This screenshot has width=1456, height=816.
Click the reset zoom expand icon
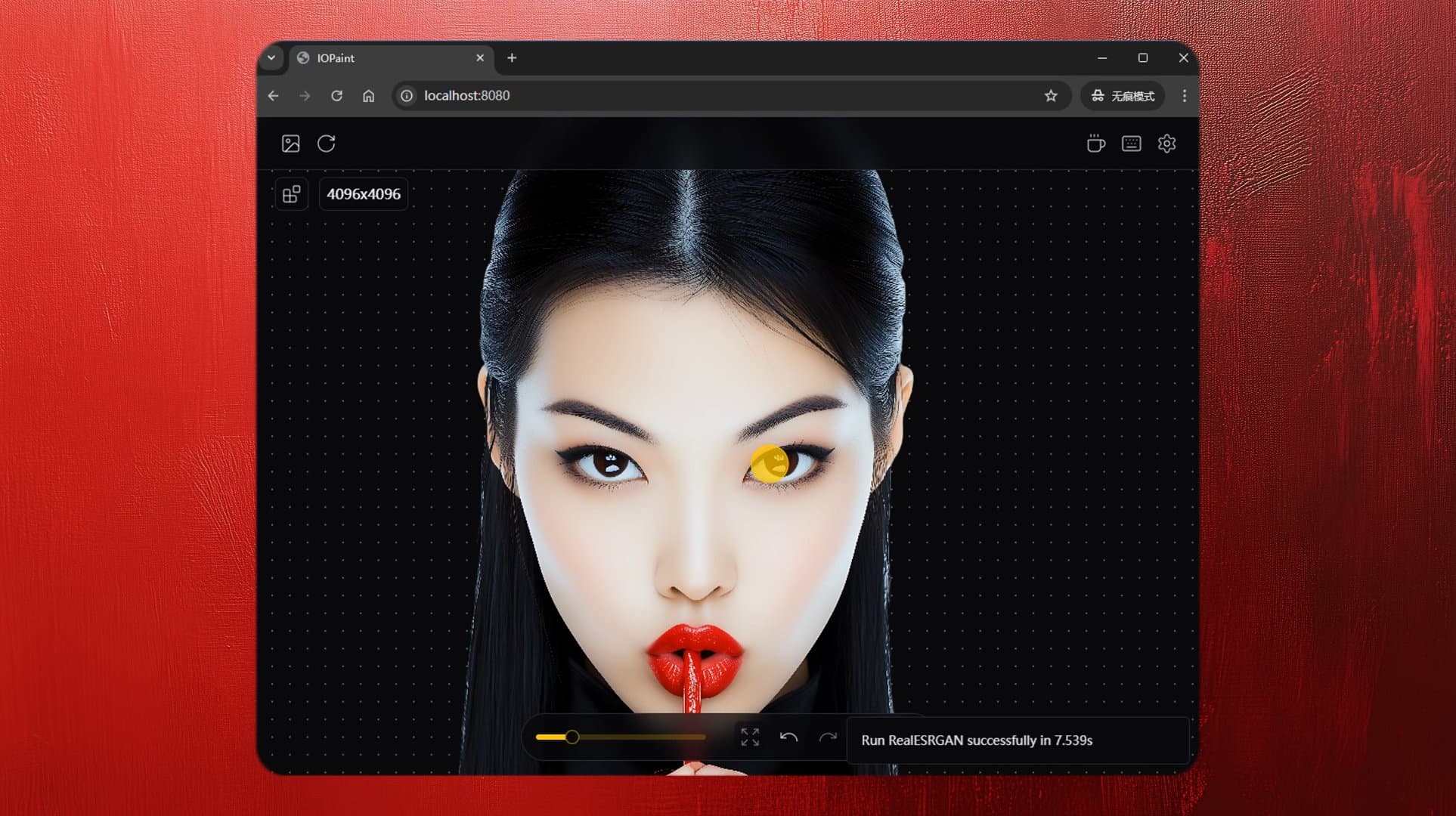pyautogui.click(x=750, y=737)
